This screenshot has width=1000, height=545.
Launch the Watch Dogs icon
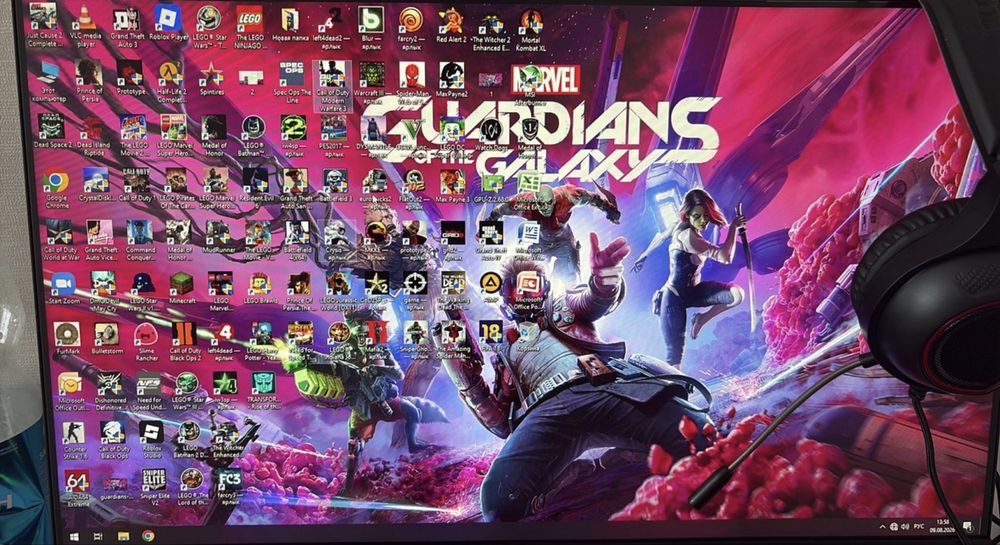pyautogui.click(x=490, y=135)
